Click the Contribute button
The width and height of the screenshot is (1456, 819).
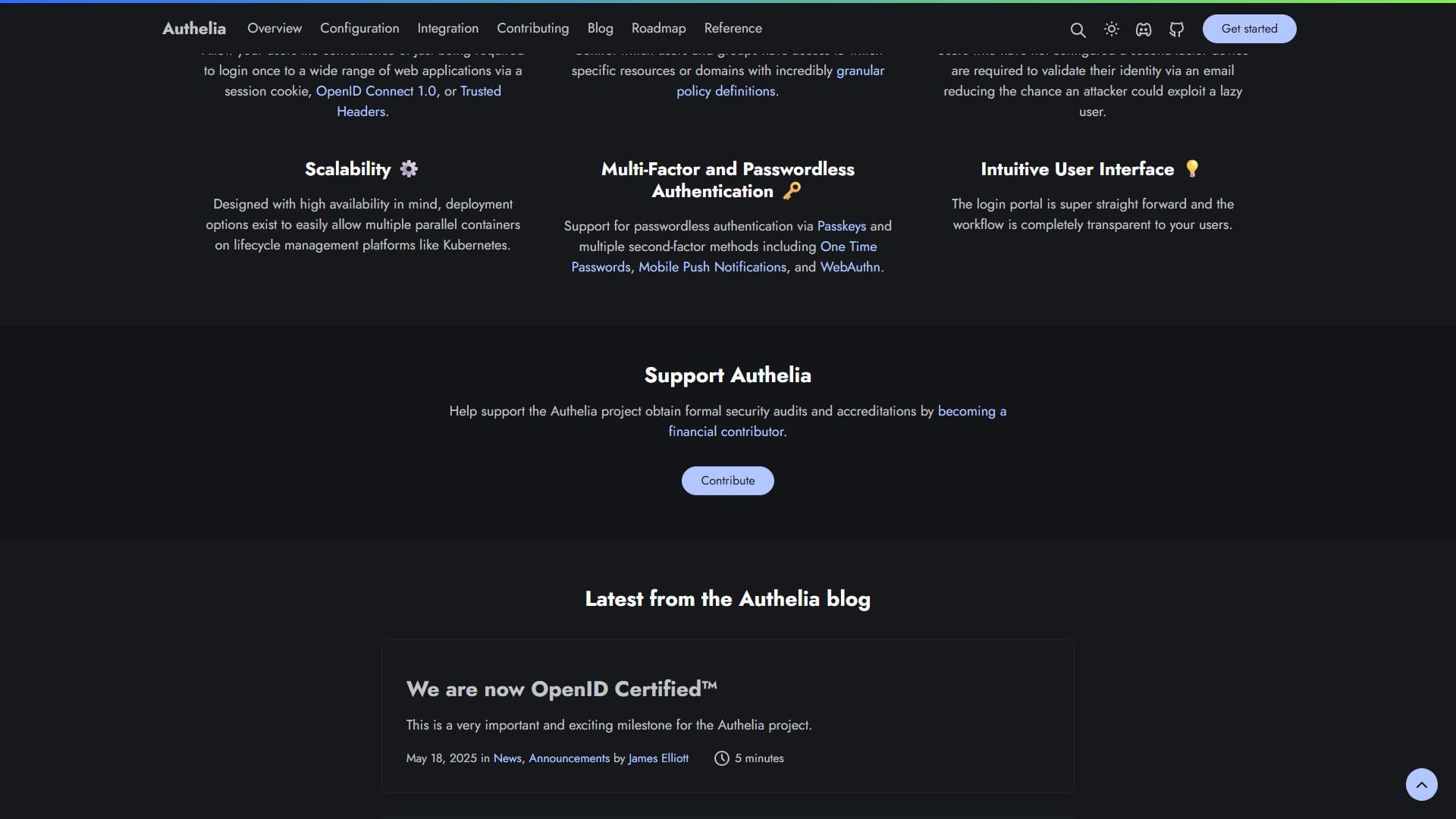[x=727, y=481]
